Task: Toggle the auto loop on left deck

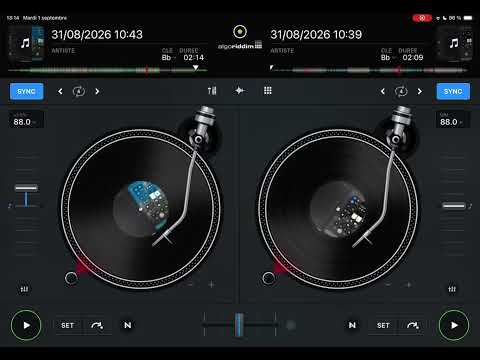Action: tap(79, 91)
